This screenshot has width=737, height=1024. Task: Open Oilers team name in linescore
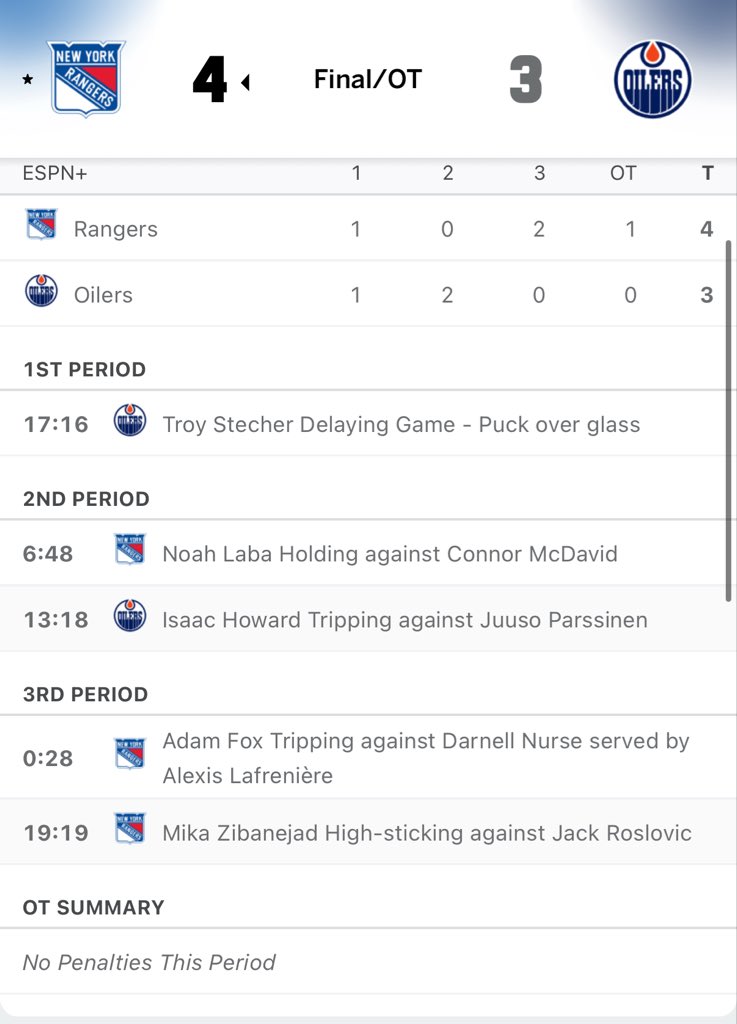click(x=103, y=295)
